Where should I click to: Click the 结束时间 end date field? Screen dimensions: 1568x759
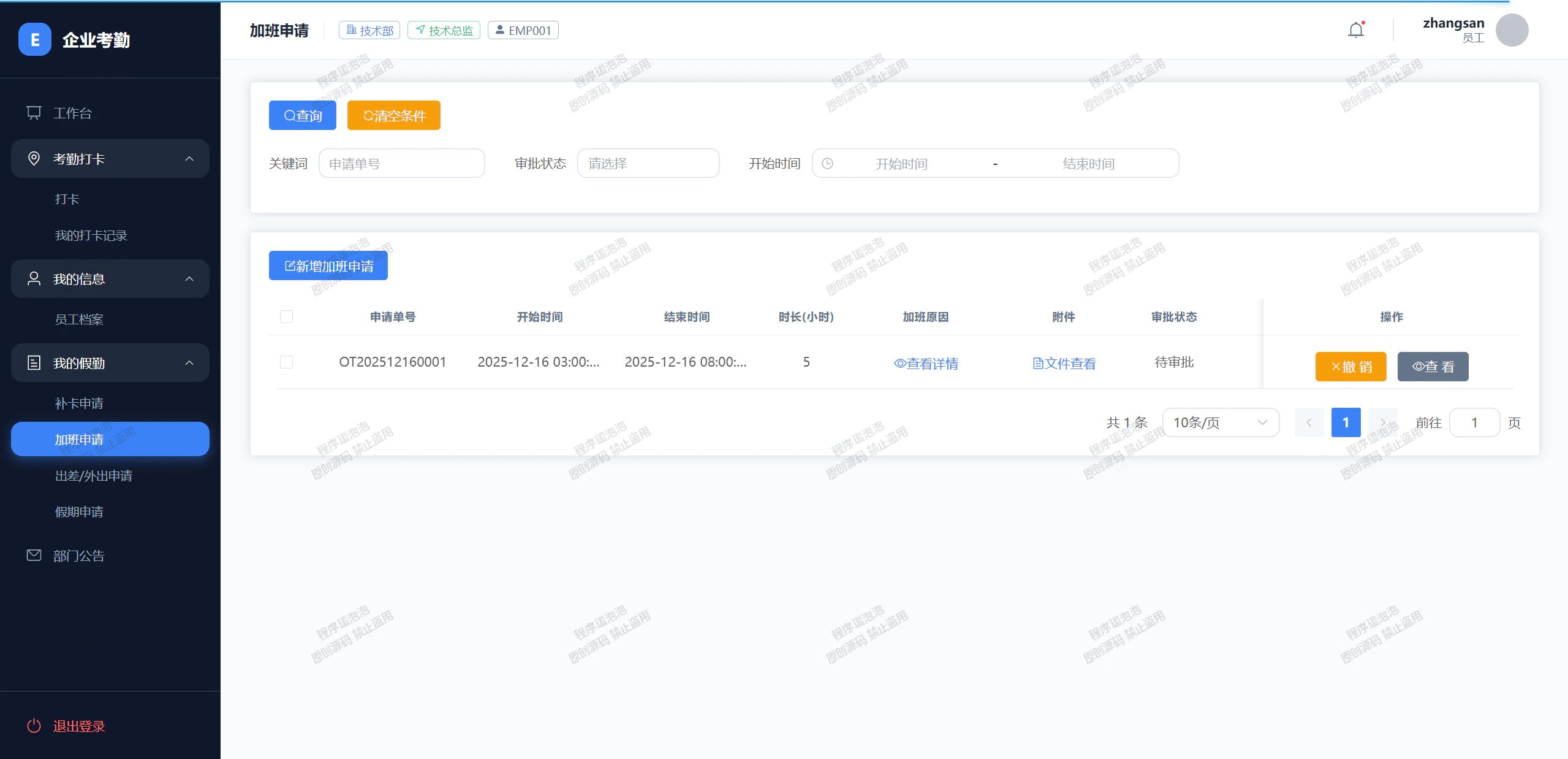(1088, 164)
